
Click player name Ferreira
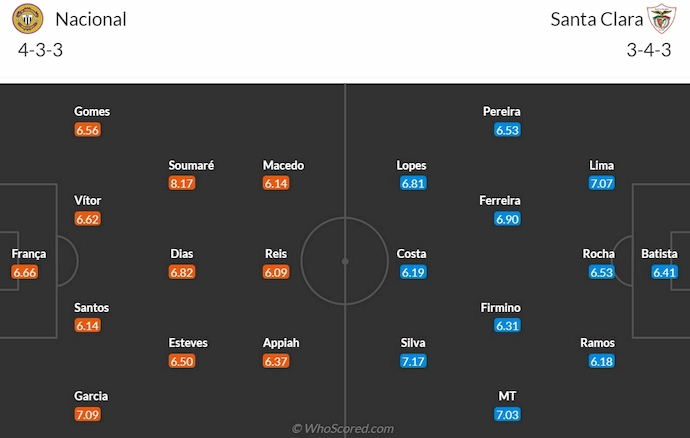(x=502, y=201)
